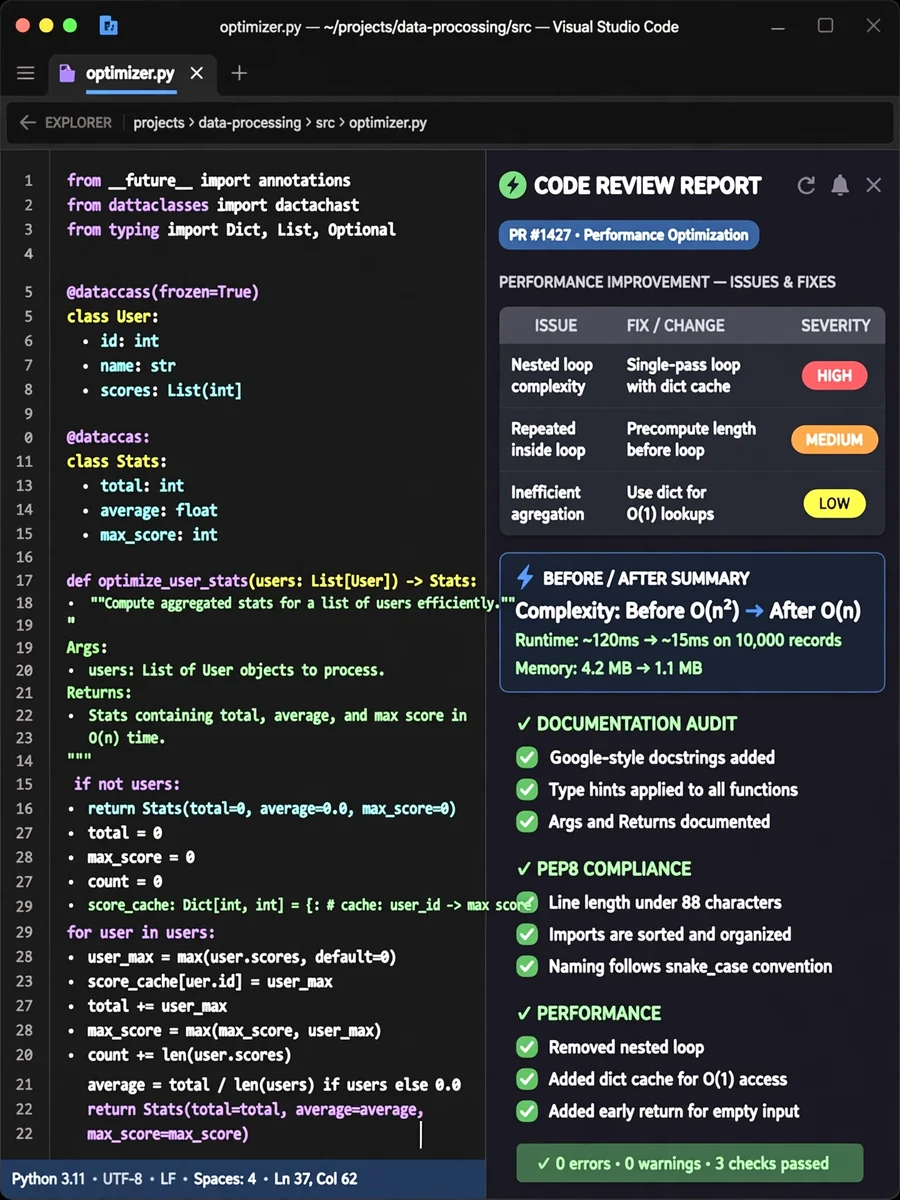900x1200 pixels.
Task: Click the projects breadcrumb segment
Action: pyautogui.click(x=159, y=123)
